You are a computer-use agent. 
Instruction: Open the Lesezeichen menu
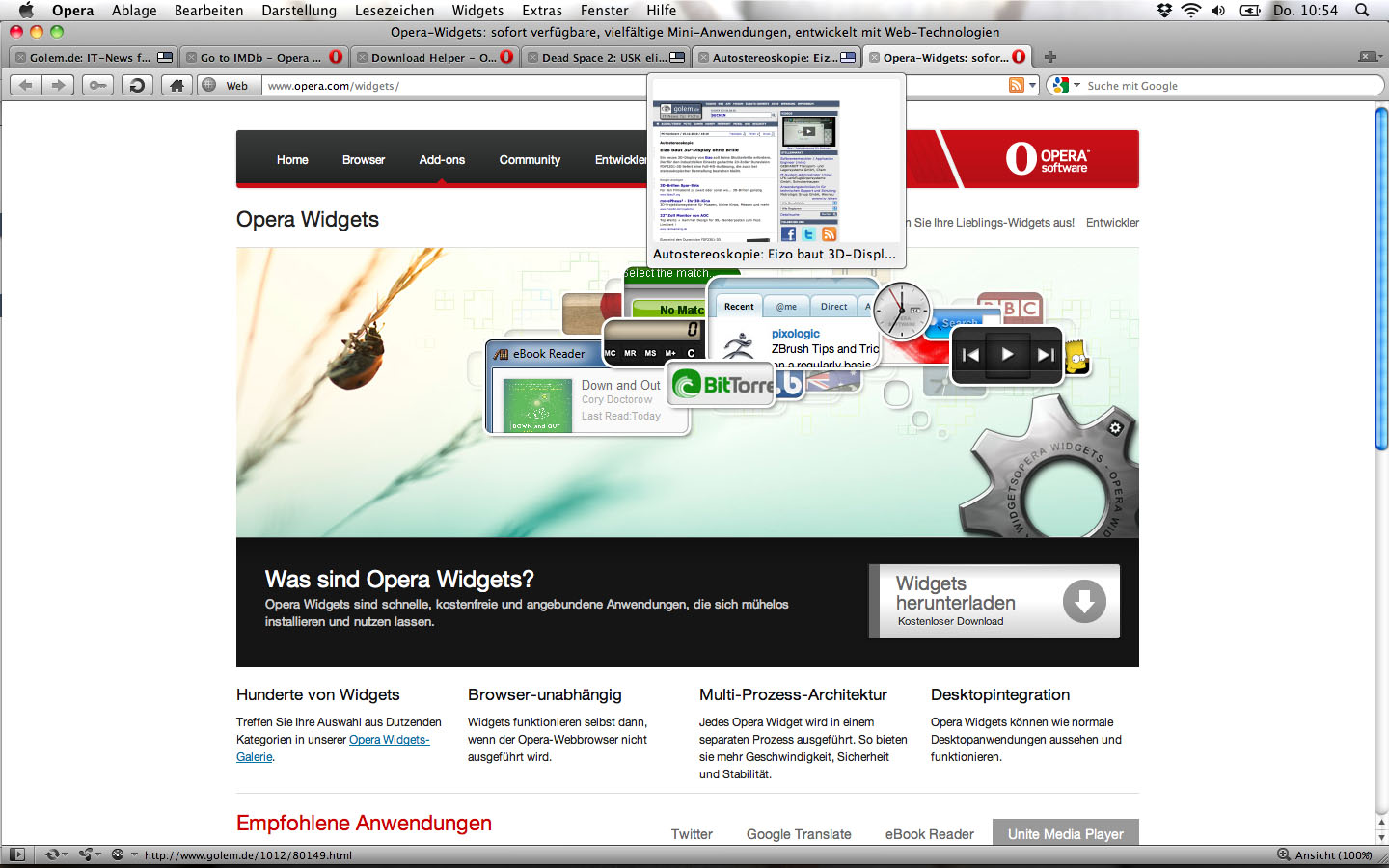[x=394, y=11]
